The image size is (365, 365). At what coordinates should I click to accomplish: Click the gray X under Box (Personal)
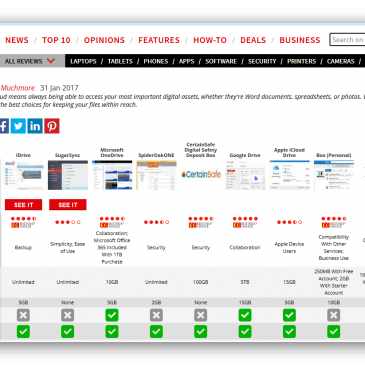coord(334,315)
